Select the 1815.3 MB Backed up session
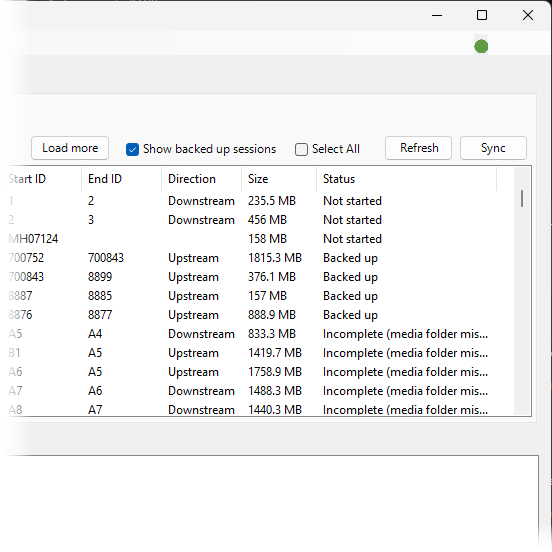Image resolution: width=552 pixels, height=552 pixels. 259,258
